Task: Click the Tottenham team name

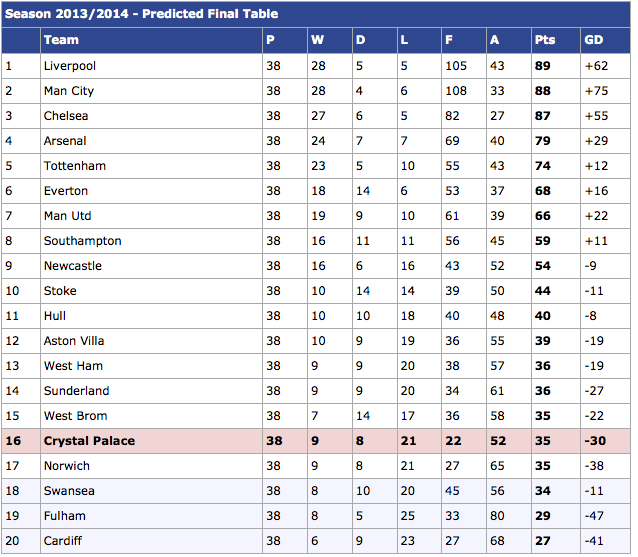Action: 75,166
